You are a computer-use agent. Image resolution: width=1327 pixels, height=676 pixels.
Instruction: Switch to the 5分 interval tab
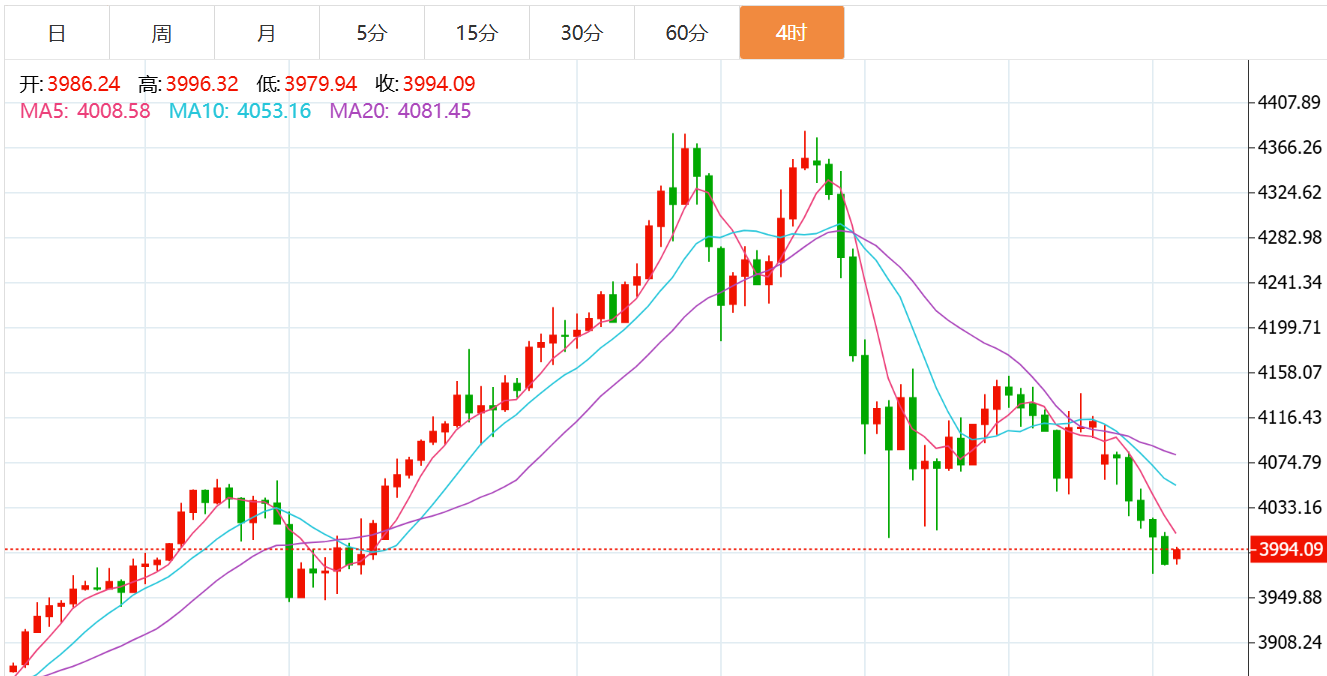pyautogui.click(x=371, y=33)
